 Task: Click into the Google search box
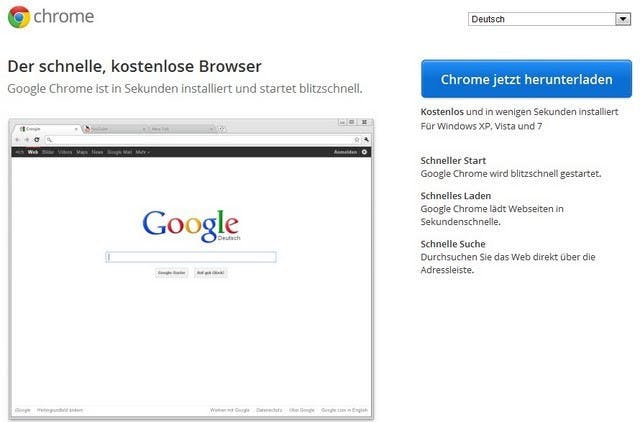click(191, 257)
